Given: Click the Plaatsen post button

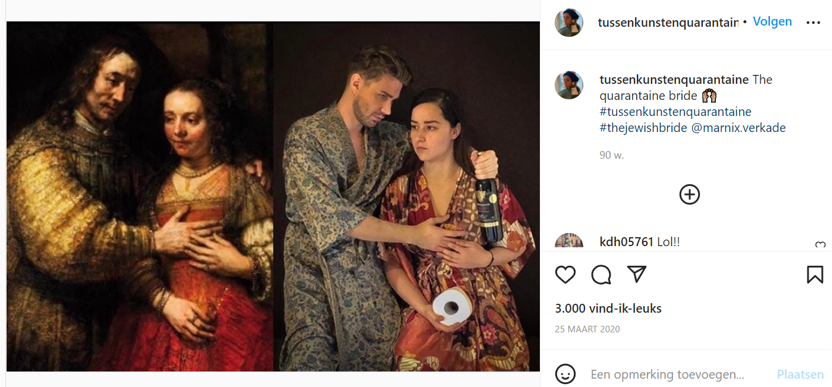Looking at the screenshot, I should tap(800, 375).
